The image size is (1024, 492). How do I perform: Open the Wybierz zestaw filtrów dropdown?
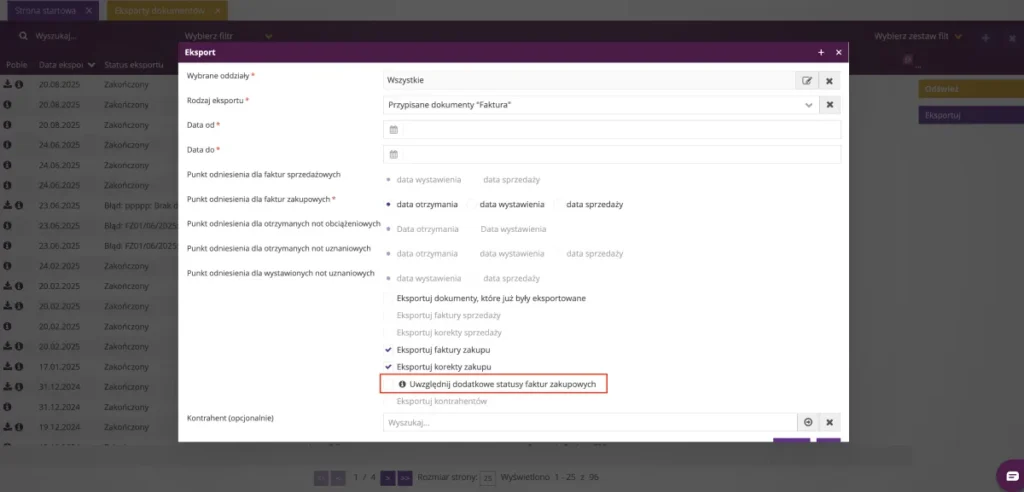pyautogui.click(x=918, y=37)
